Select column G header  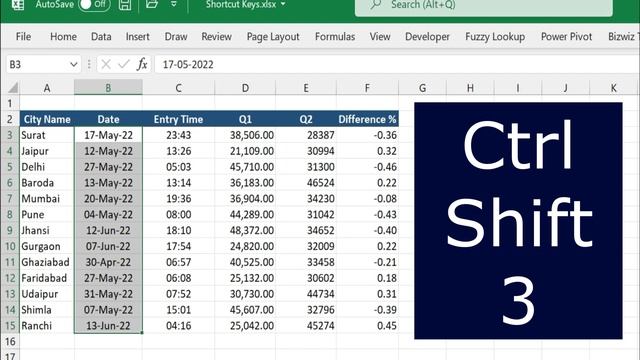coord(422,88)
